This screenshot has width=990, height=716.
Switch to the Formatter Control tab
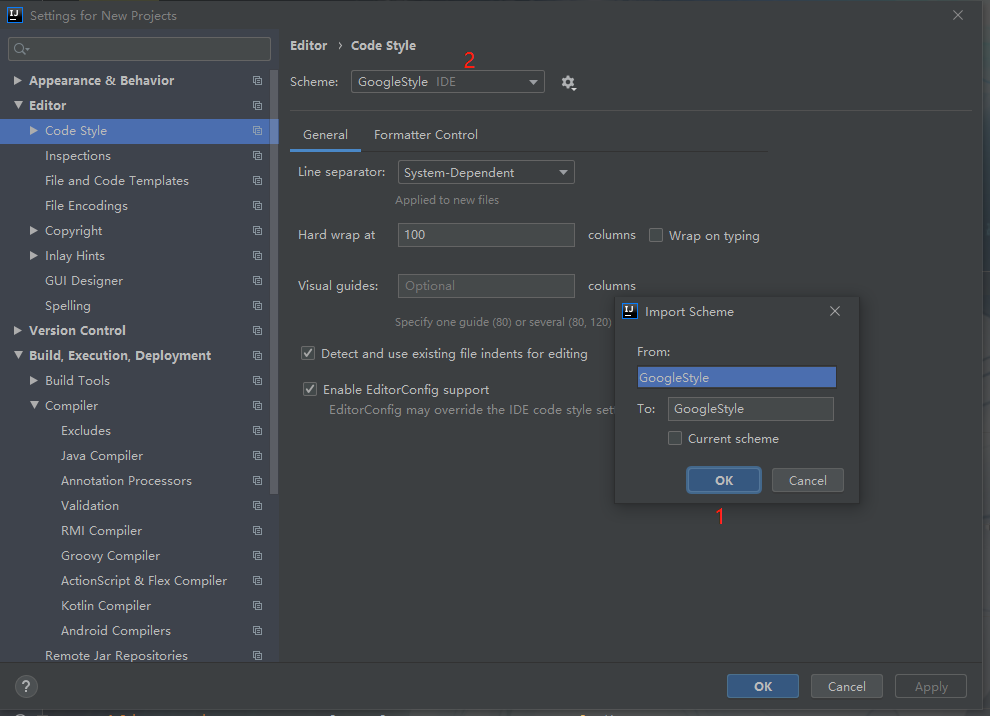click(x=426, y=134)
